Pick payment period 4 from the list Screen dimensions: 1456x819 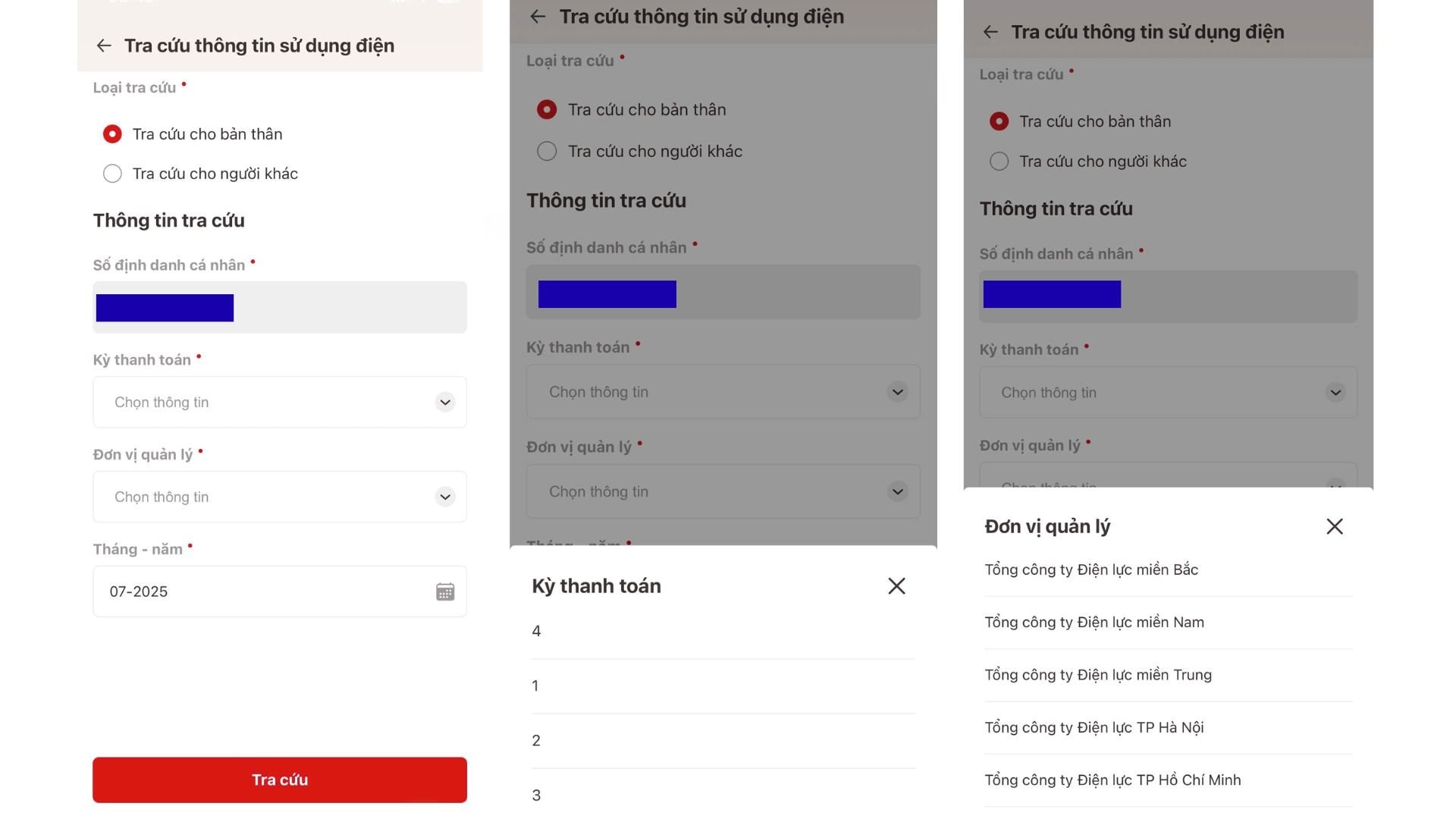click(723, 631)
